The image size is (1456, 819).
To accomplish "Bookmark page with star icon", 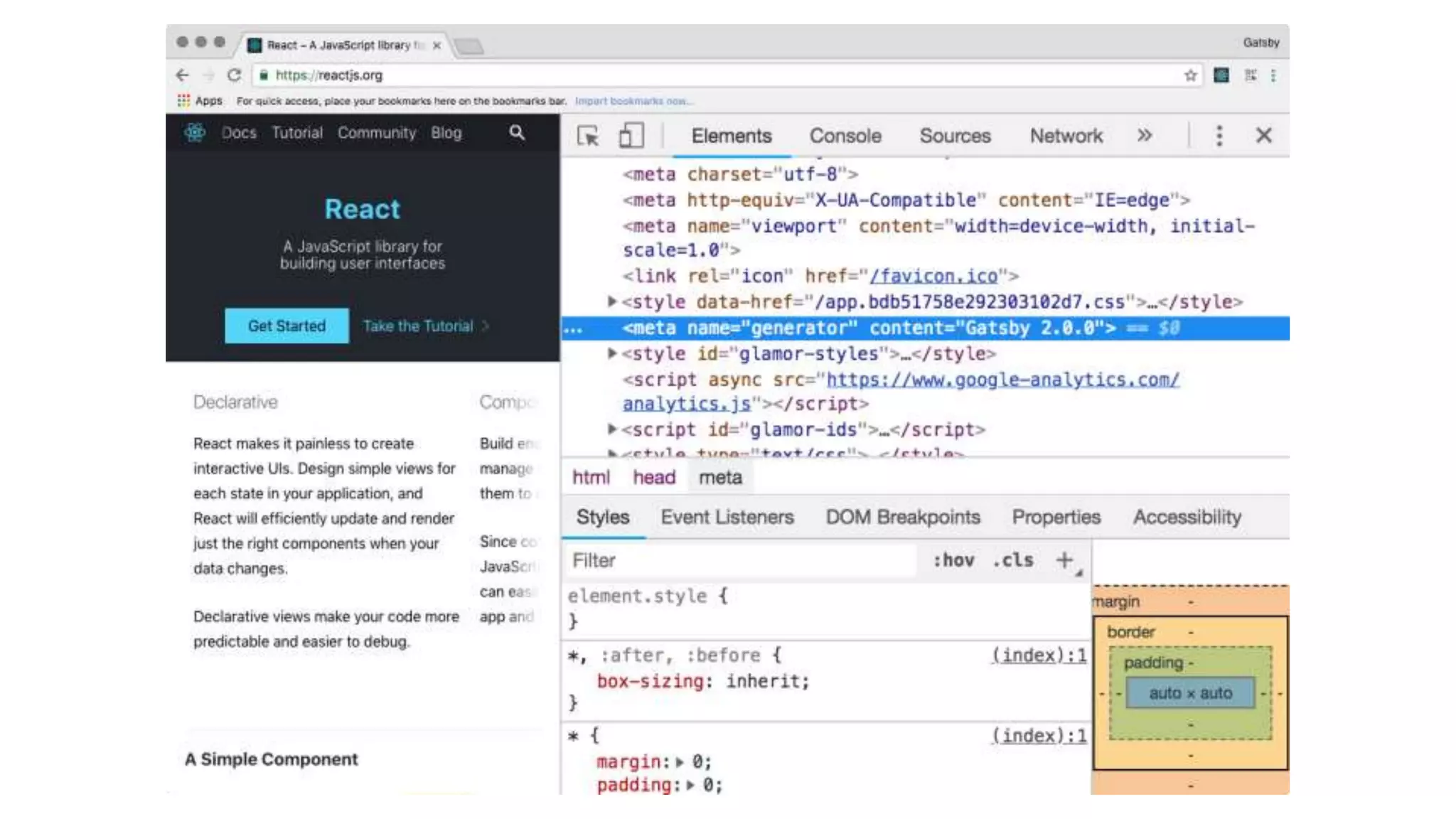I will tap(1190, 75).
